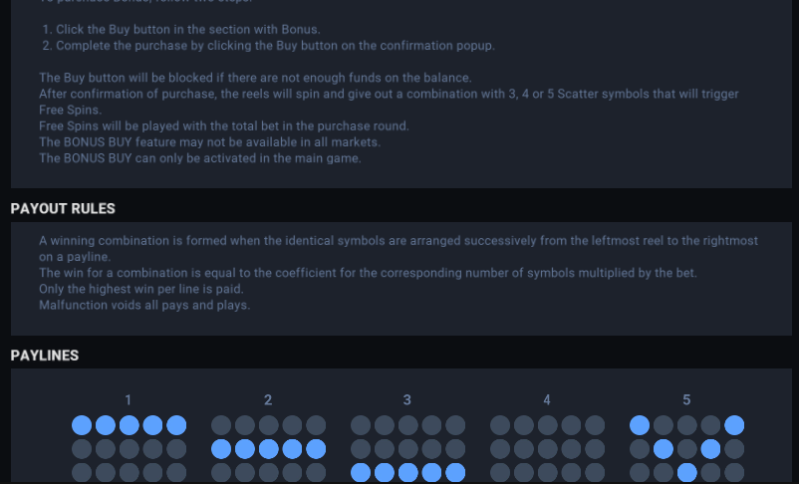Click the 'Malfunction voids all pays and plays' text
Image resolution: width=799 pixels, height=484 pixels.
pos(145,305)
